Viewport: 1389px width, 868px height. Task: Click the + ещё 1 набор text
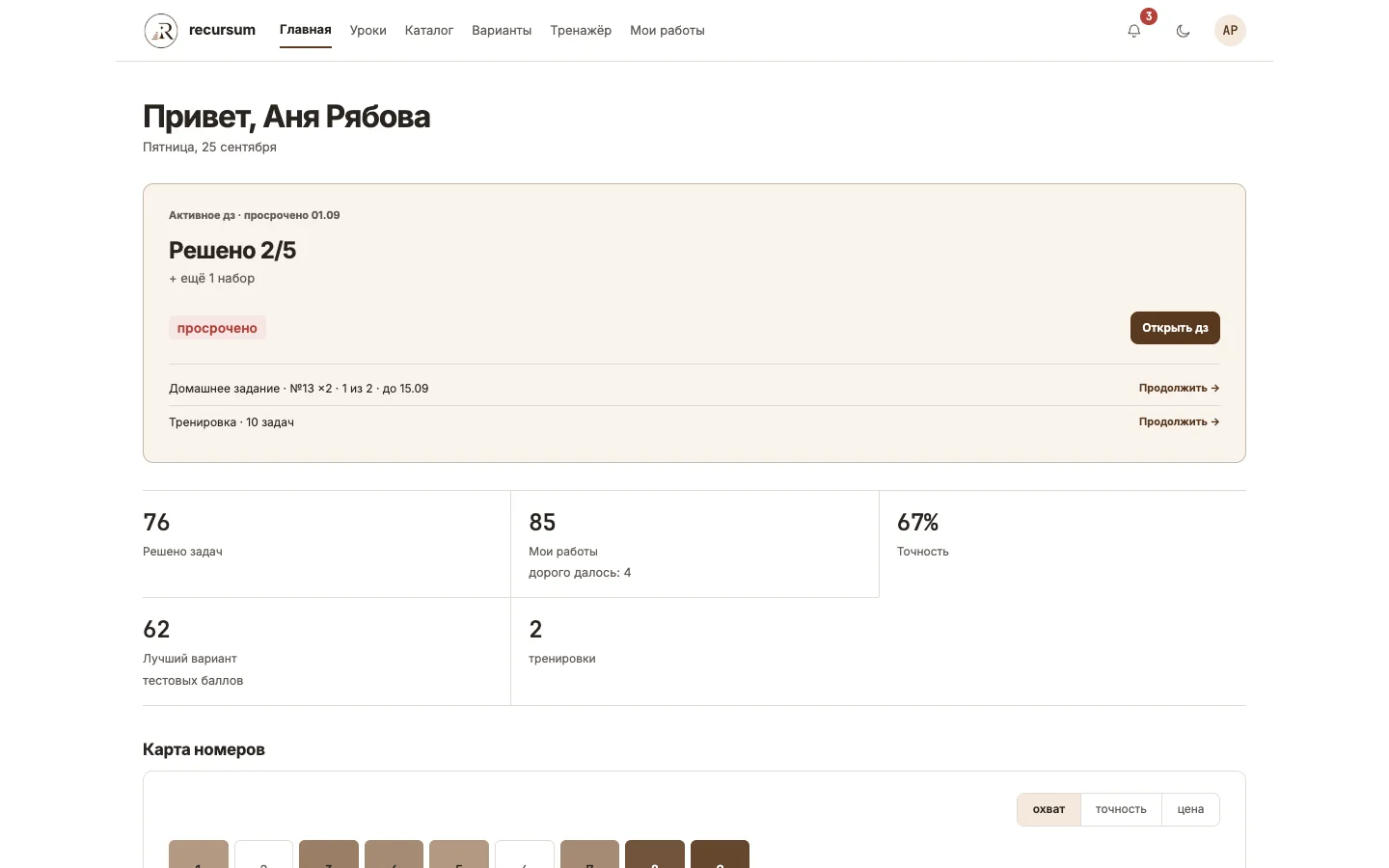tap(212, 279)
